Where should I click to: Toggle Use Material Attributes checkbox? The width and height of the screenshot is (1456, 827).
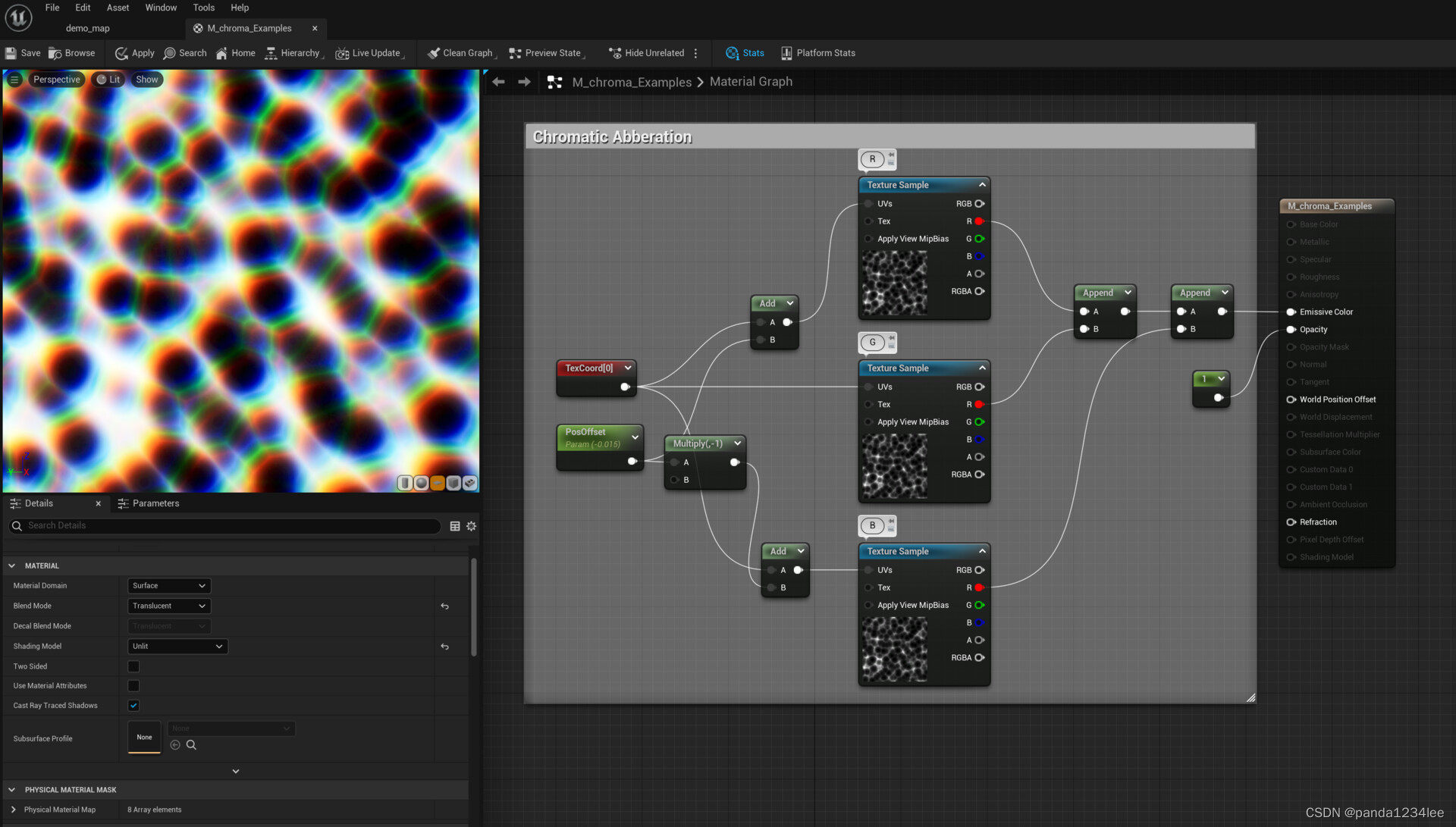pos(134,685)
